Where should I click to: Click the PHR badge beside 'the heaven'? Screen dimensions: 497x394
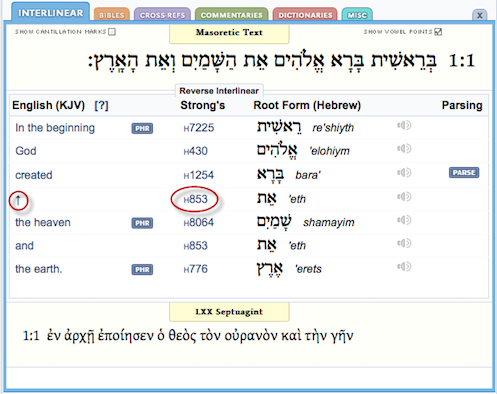pos(142,223)
